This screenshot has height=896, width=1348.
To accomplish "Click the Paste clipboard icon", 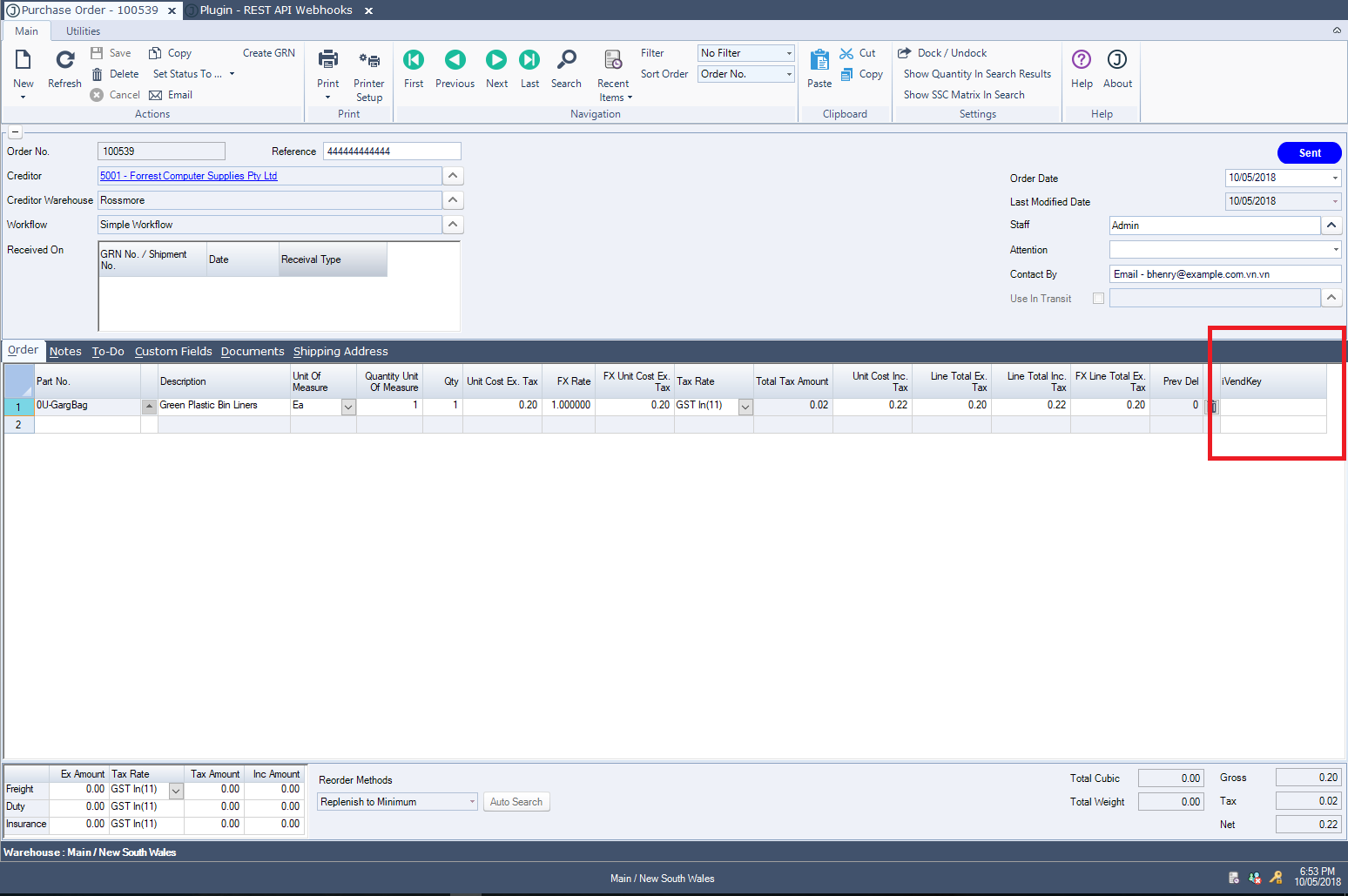I will point(819,60).
